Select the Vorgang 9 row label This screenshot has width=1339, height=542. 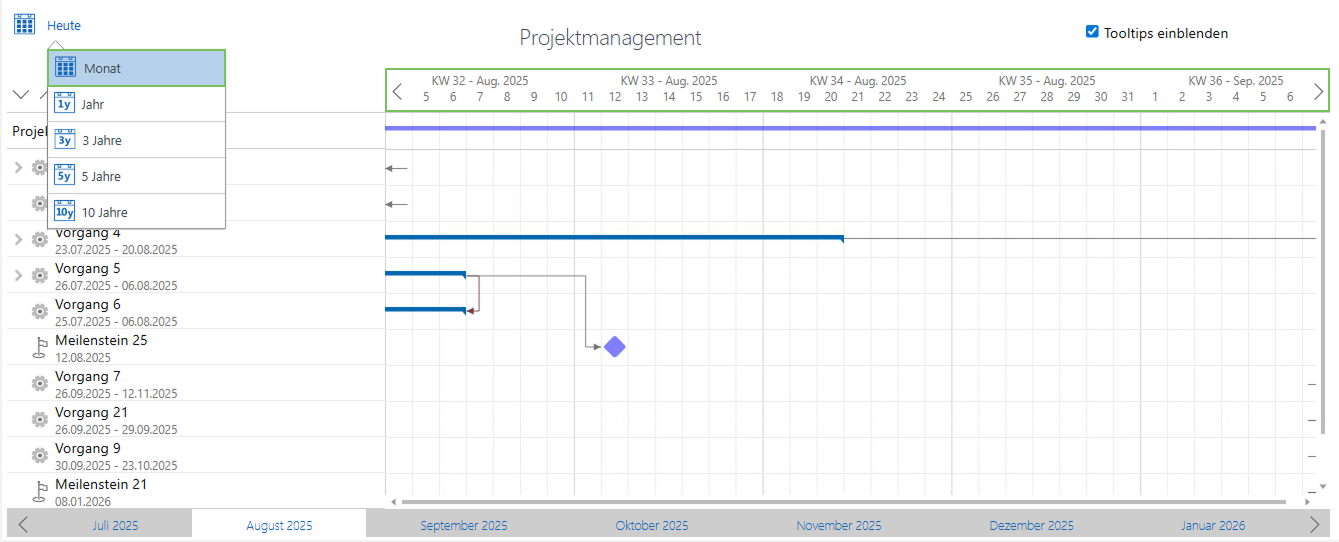click(x=88, y=449)
